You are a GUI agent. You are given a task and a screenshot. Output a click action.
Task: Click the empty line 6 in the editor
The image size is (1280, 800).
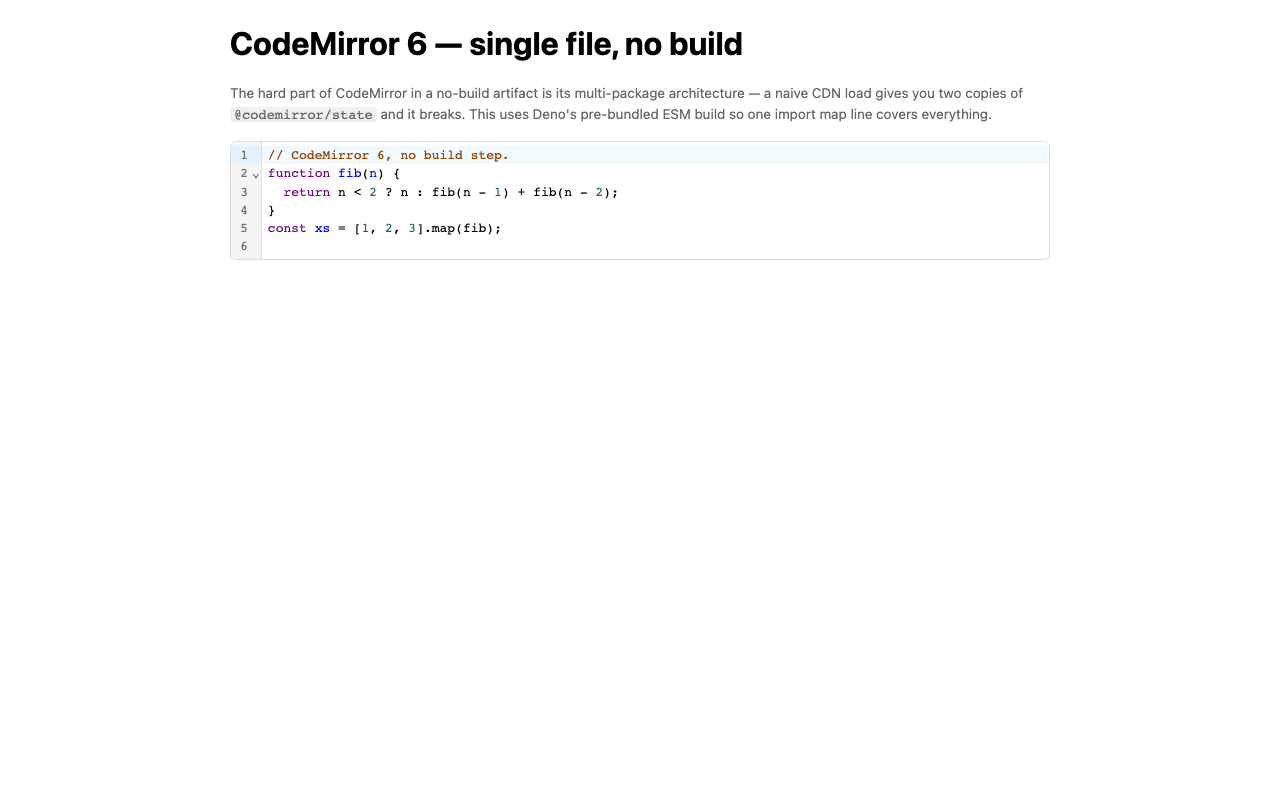[x=655, y=246]
